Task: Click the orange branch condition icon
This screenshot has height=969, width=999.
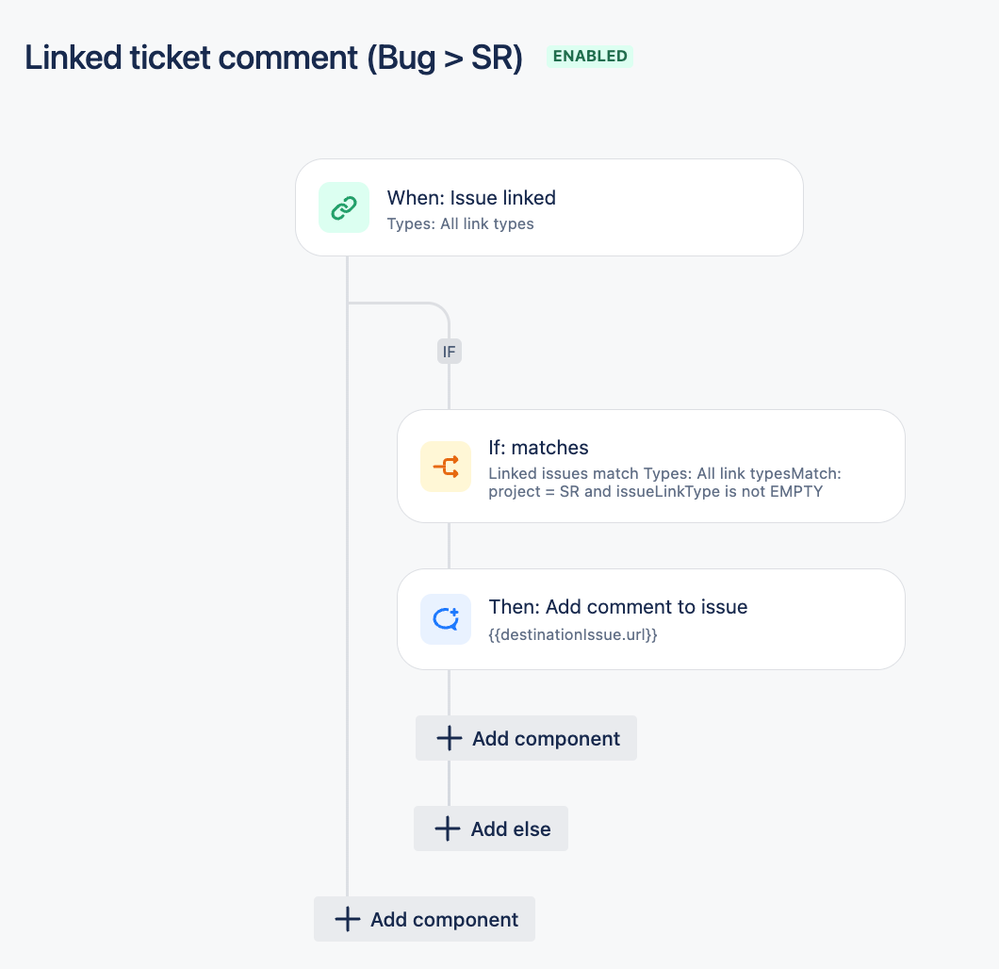Action: (x=446, y=466)
